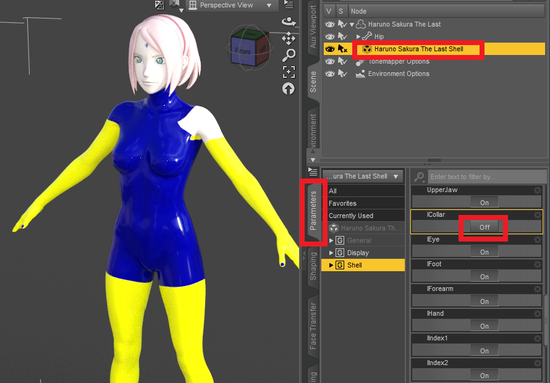
Task: Click the gear icon for lEye
Action: pos(537,240)
